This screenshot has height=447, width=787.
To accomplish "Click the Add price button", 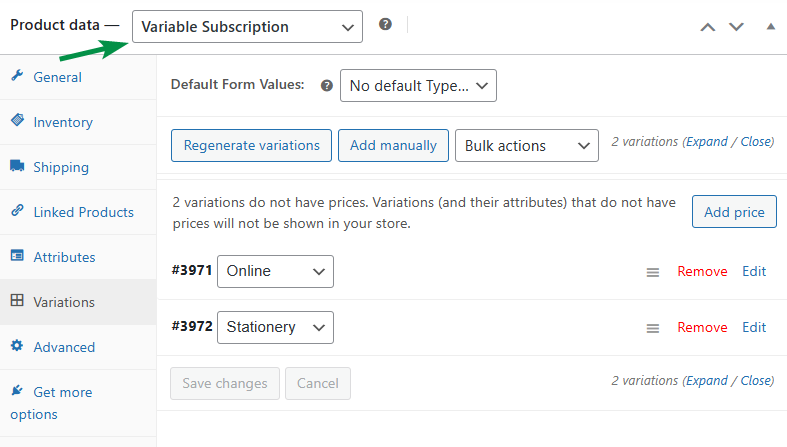I will pyautogui.click(x=734, y=212).
